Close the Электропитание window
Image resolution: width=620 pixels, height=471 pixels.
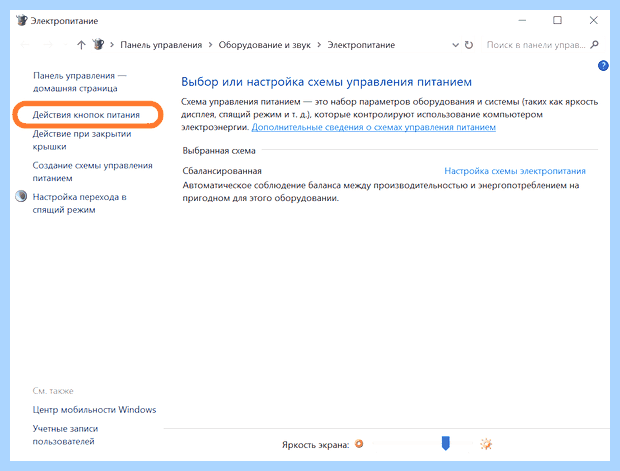[x=594, y=20]
